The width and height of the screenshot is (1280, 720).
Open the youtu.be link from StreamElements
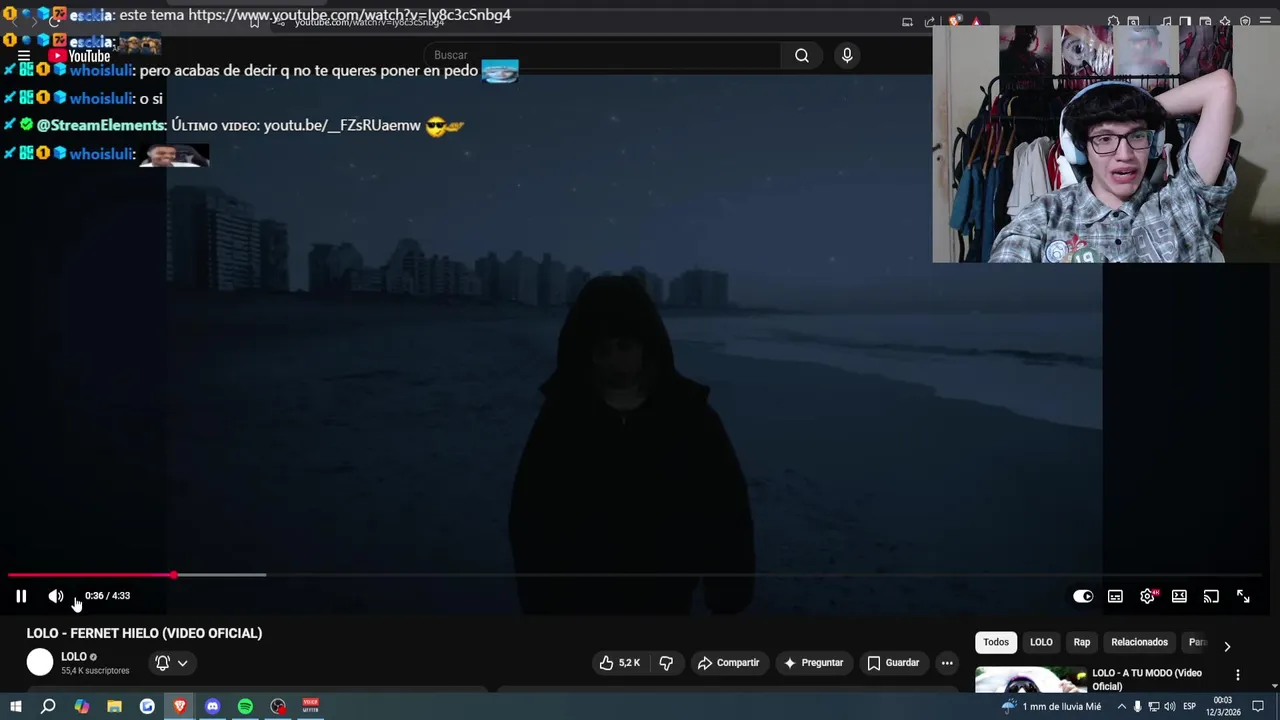click(x=342, y=125)
